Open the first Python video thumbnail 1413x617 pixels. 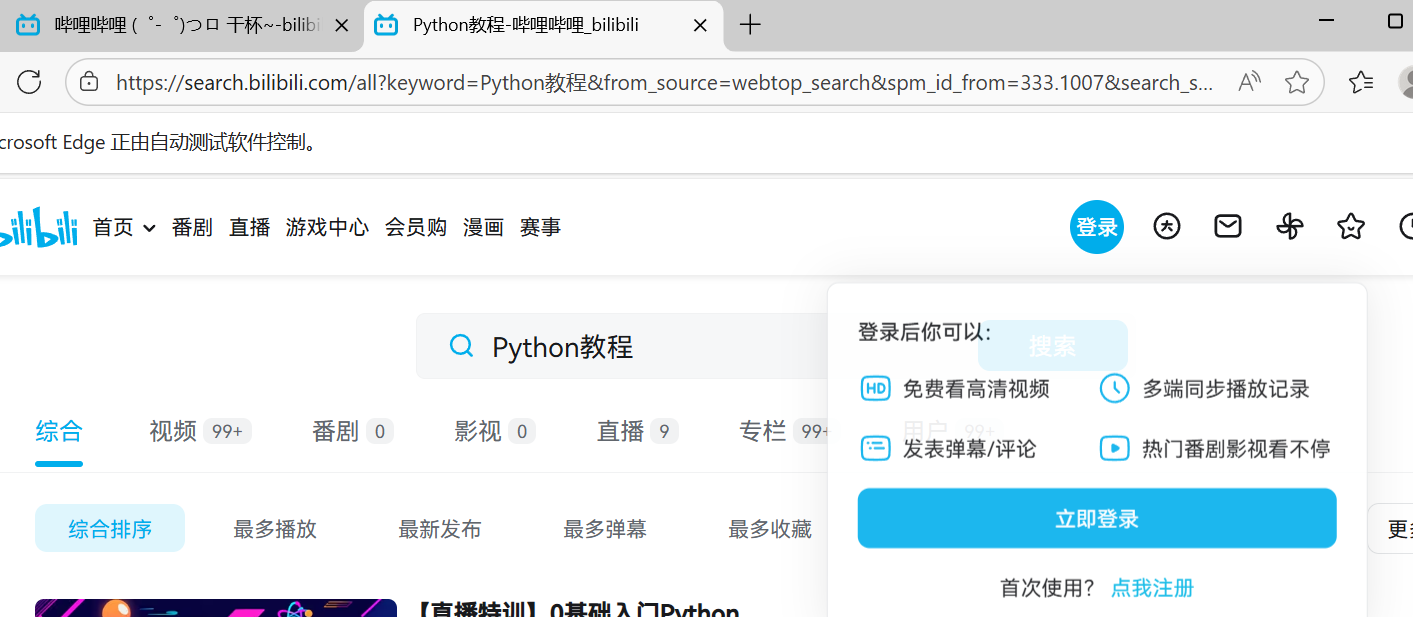[216, 608]
